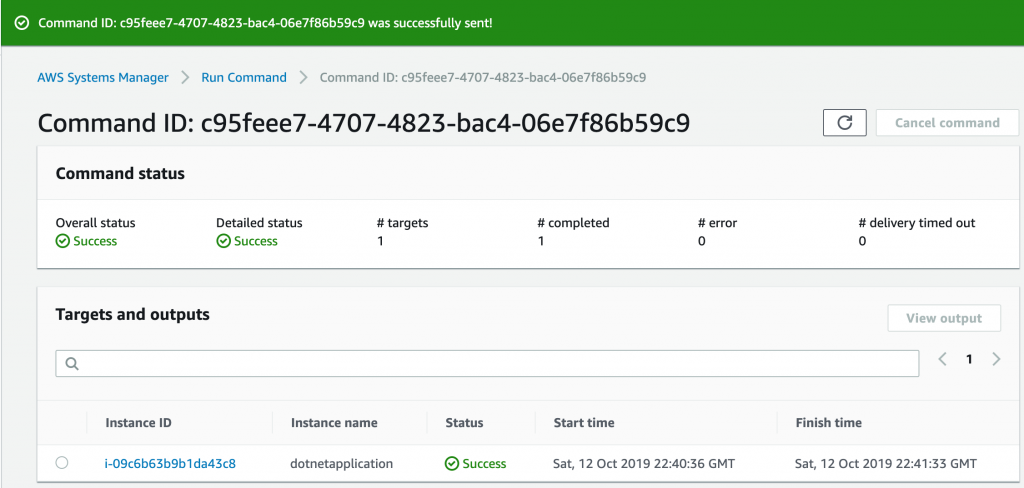Click the # error label

717,223
